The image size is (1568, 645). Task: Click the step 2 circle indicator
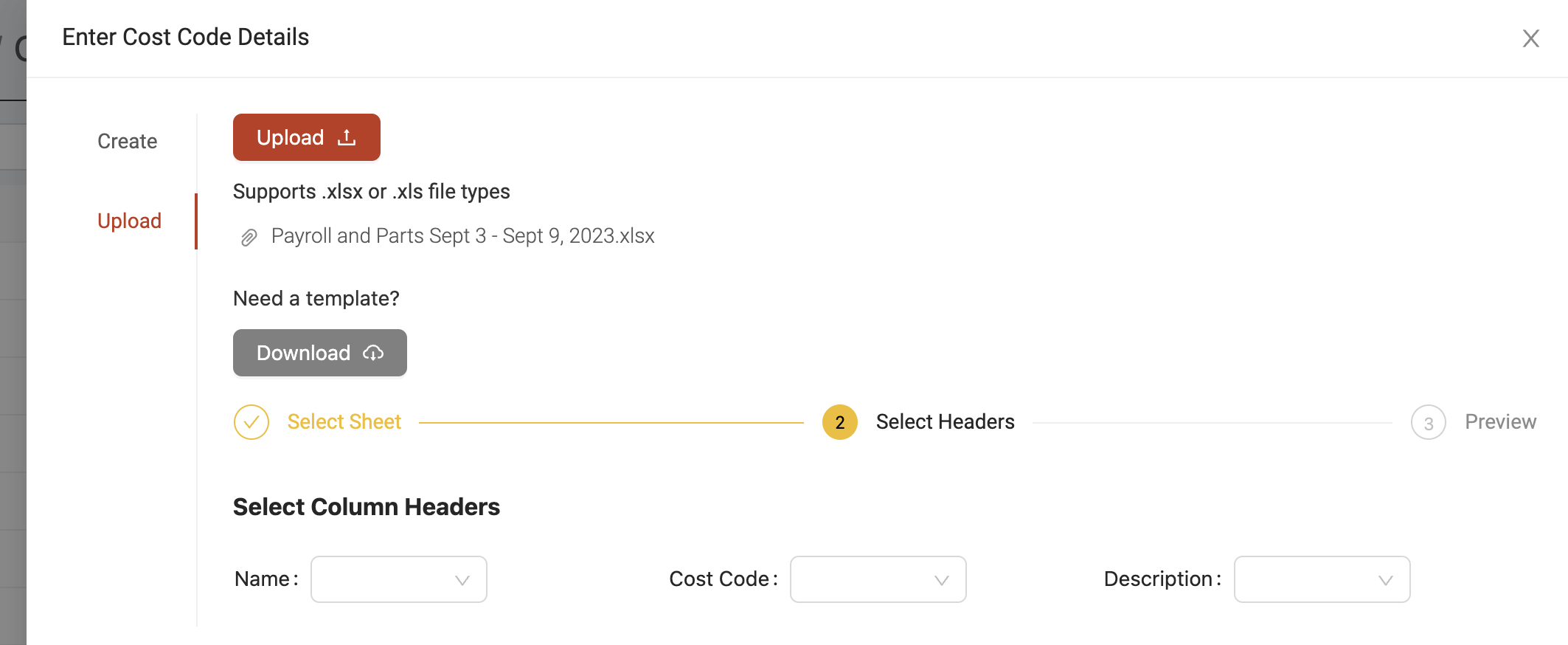tap(840, 422)
